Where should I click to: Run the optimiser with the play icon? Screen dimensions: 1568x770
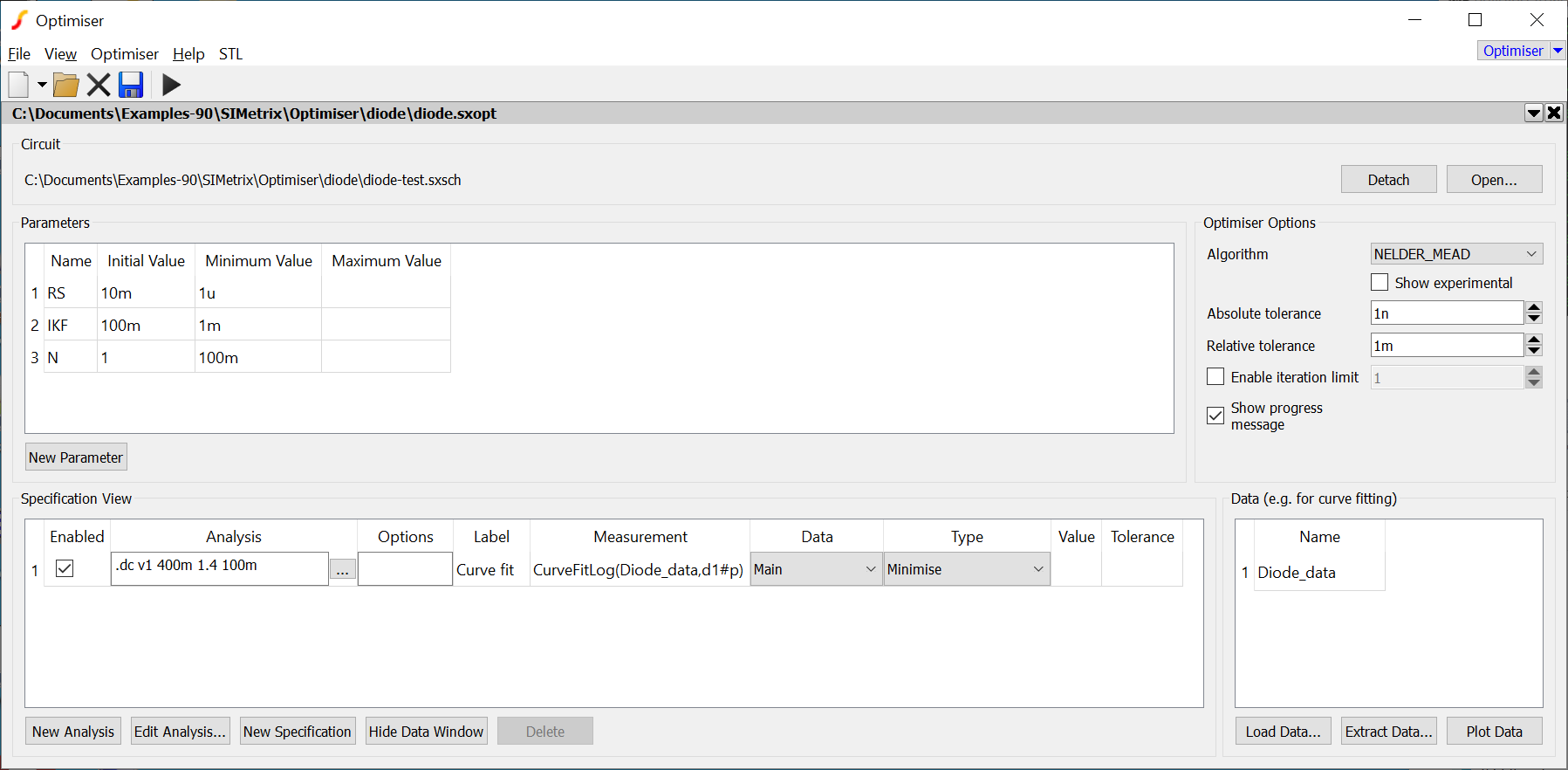click(172, 85)
